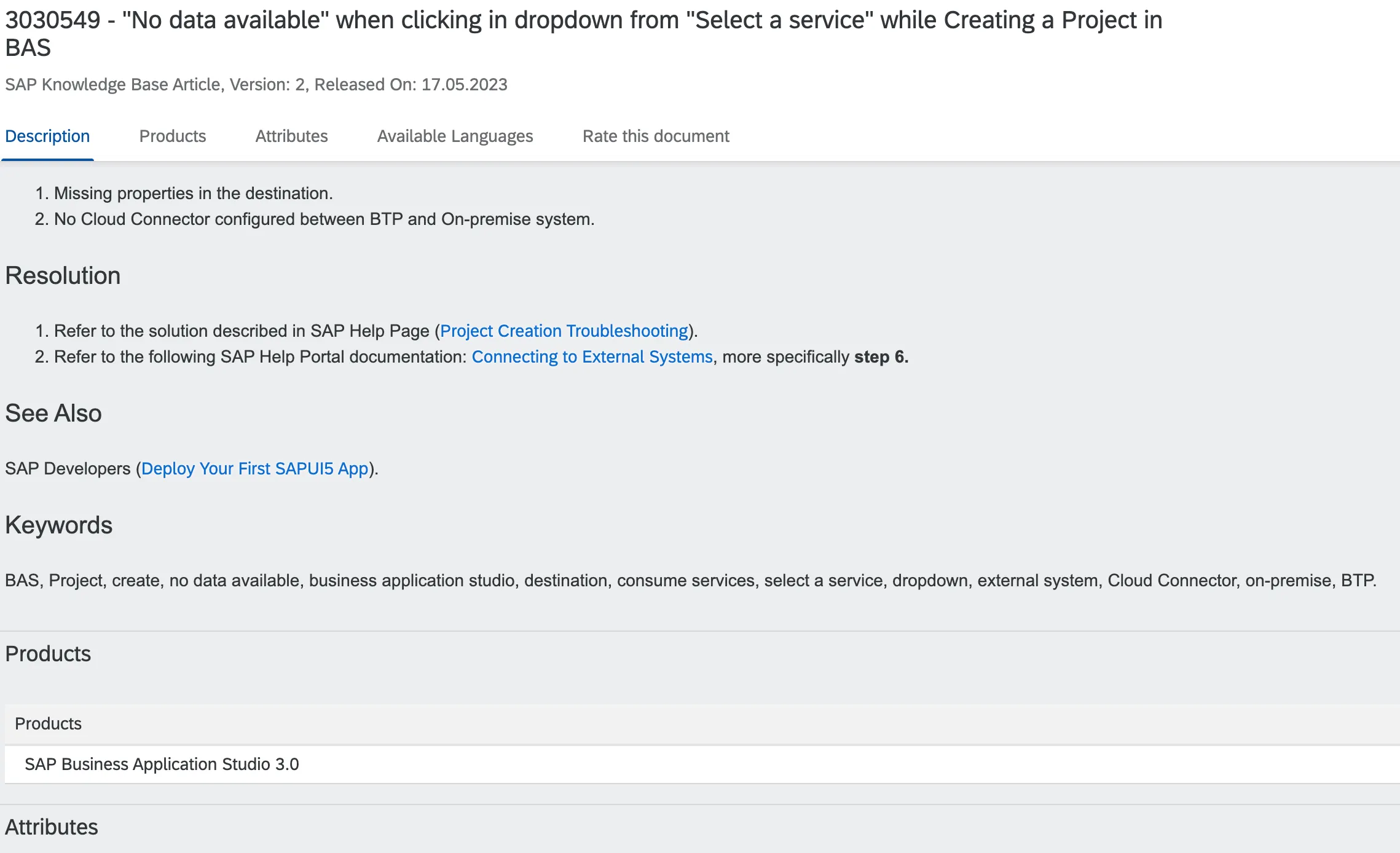Go to Rate this document tab

pos(655,136)
